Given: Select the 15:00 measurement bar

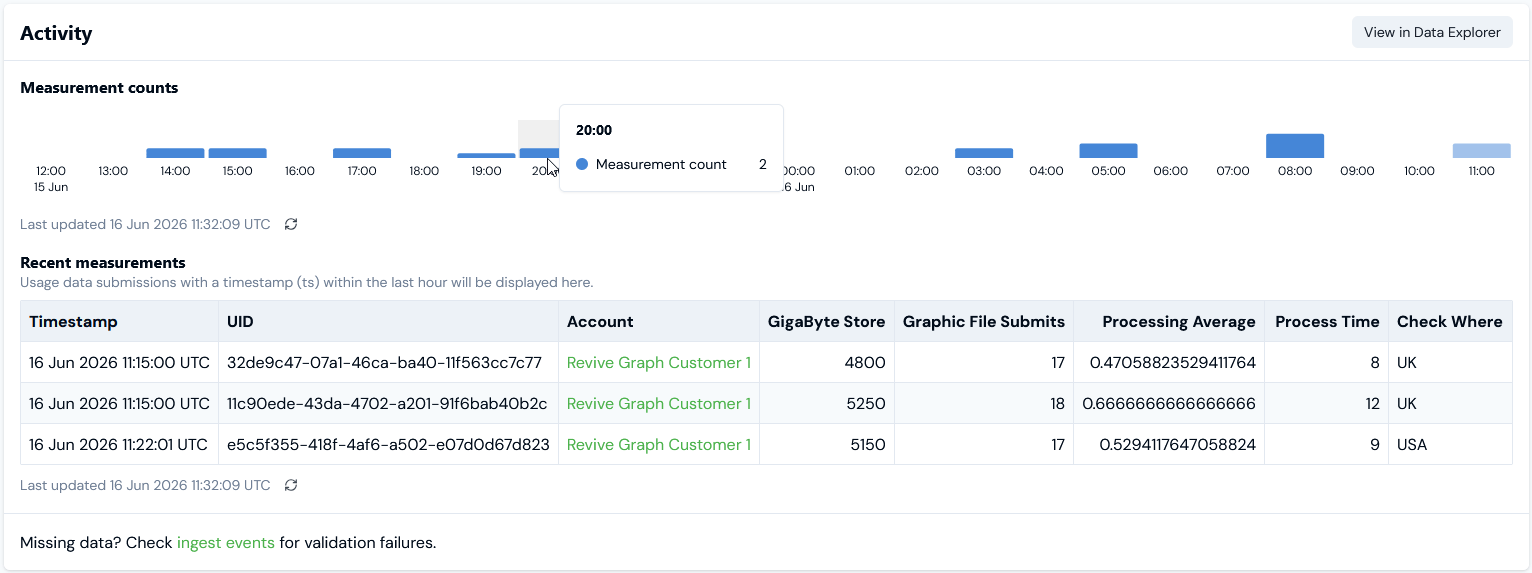Looking at the screenshot, I should coord(237,153).
